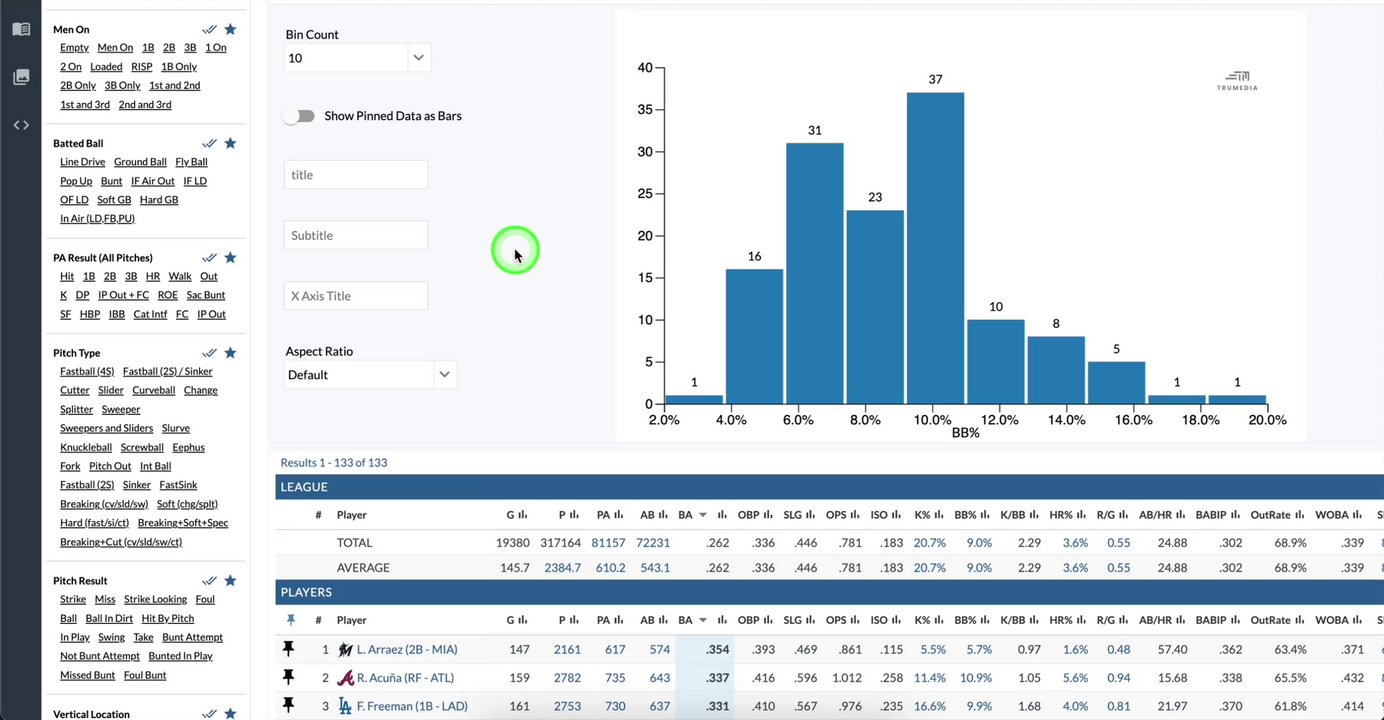
Task: Pin the R. Acuña player row
Action: click(289, 677)
